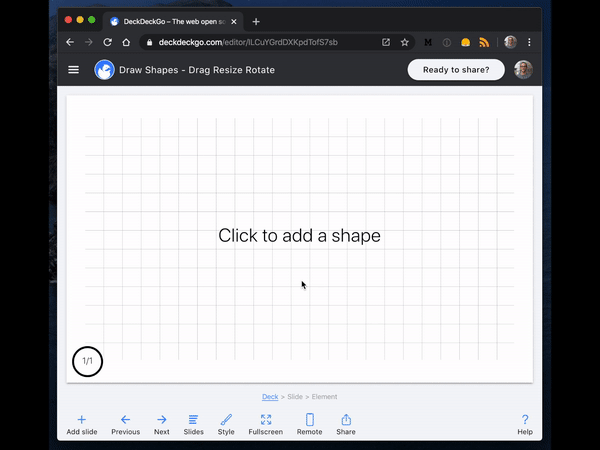Viewport: 600px width, 450px height.
Task: Click the address bar URL
Action: point(248,42)
